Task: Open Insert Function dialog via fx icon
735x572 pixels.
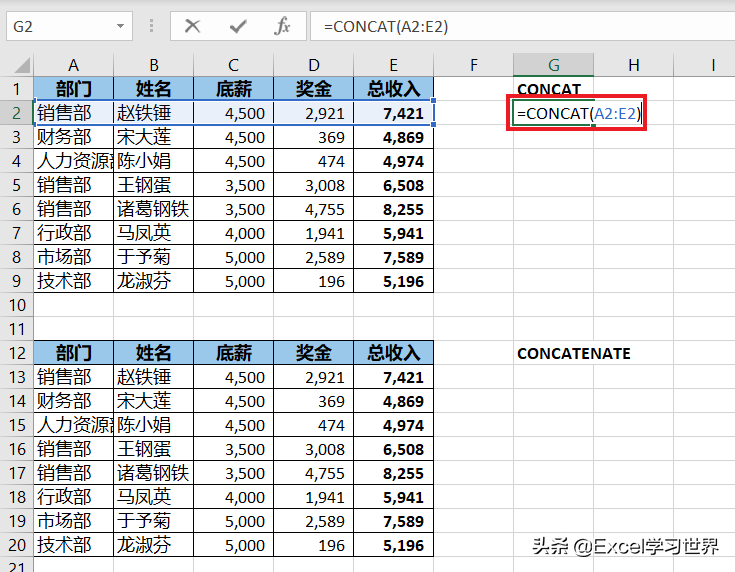Action: point(282,26)
